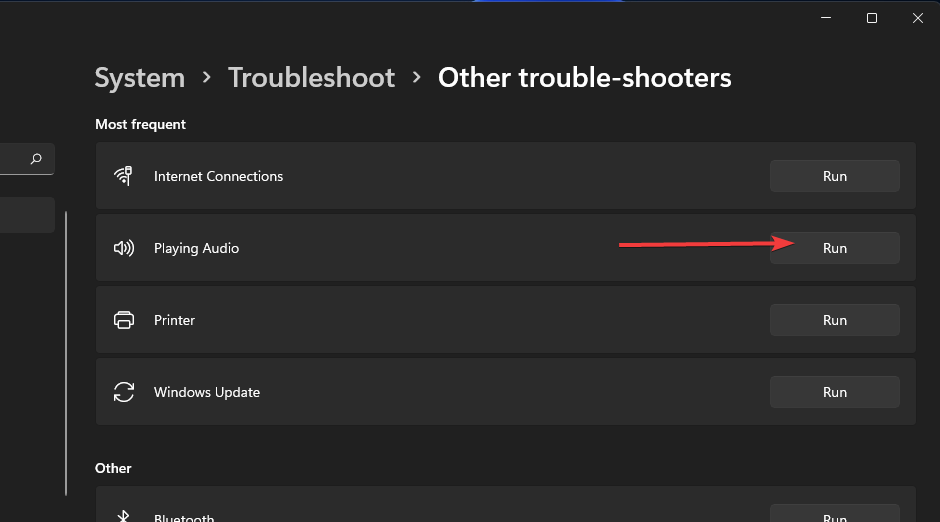Screen dimensions: 940x522
Task: Click the Playing Audio speaker icon
Action: pyautogui.click(x=124, y=248)
